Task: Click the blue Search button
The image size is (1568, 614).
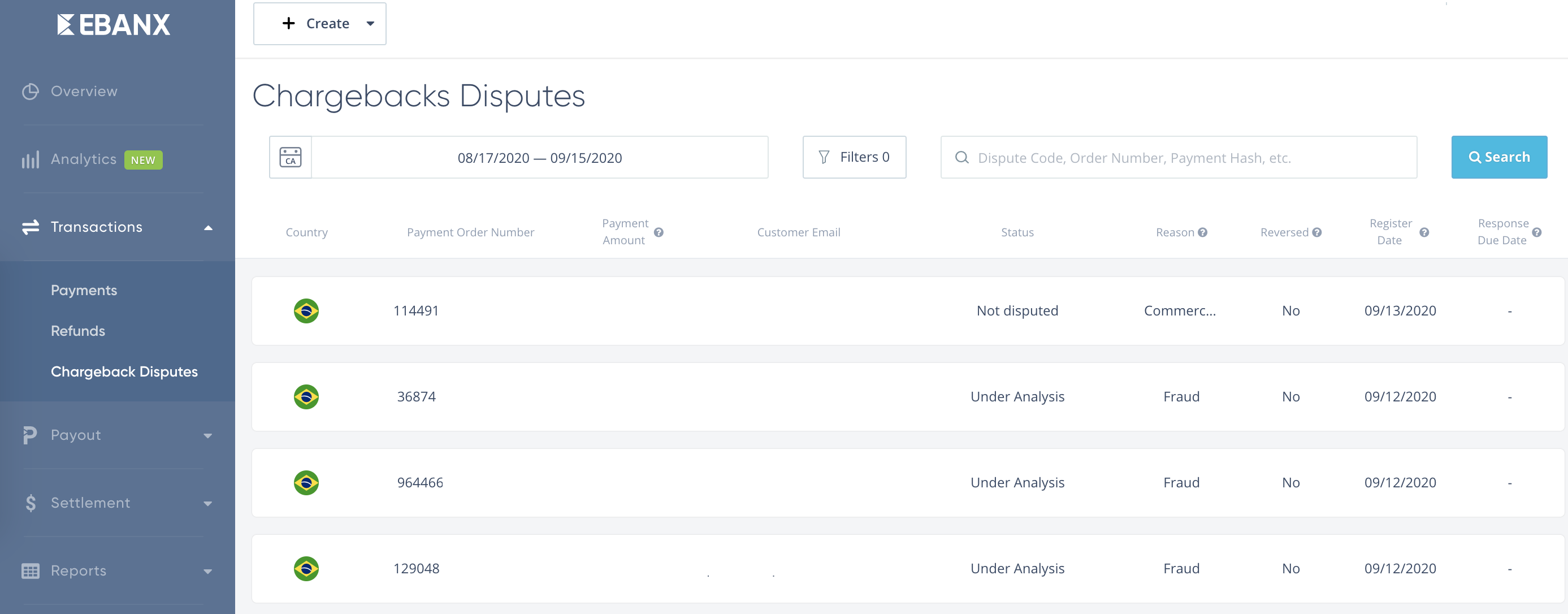Action: point(1498,157)
